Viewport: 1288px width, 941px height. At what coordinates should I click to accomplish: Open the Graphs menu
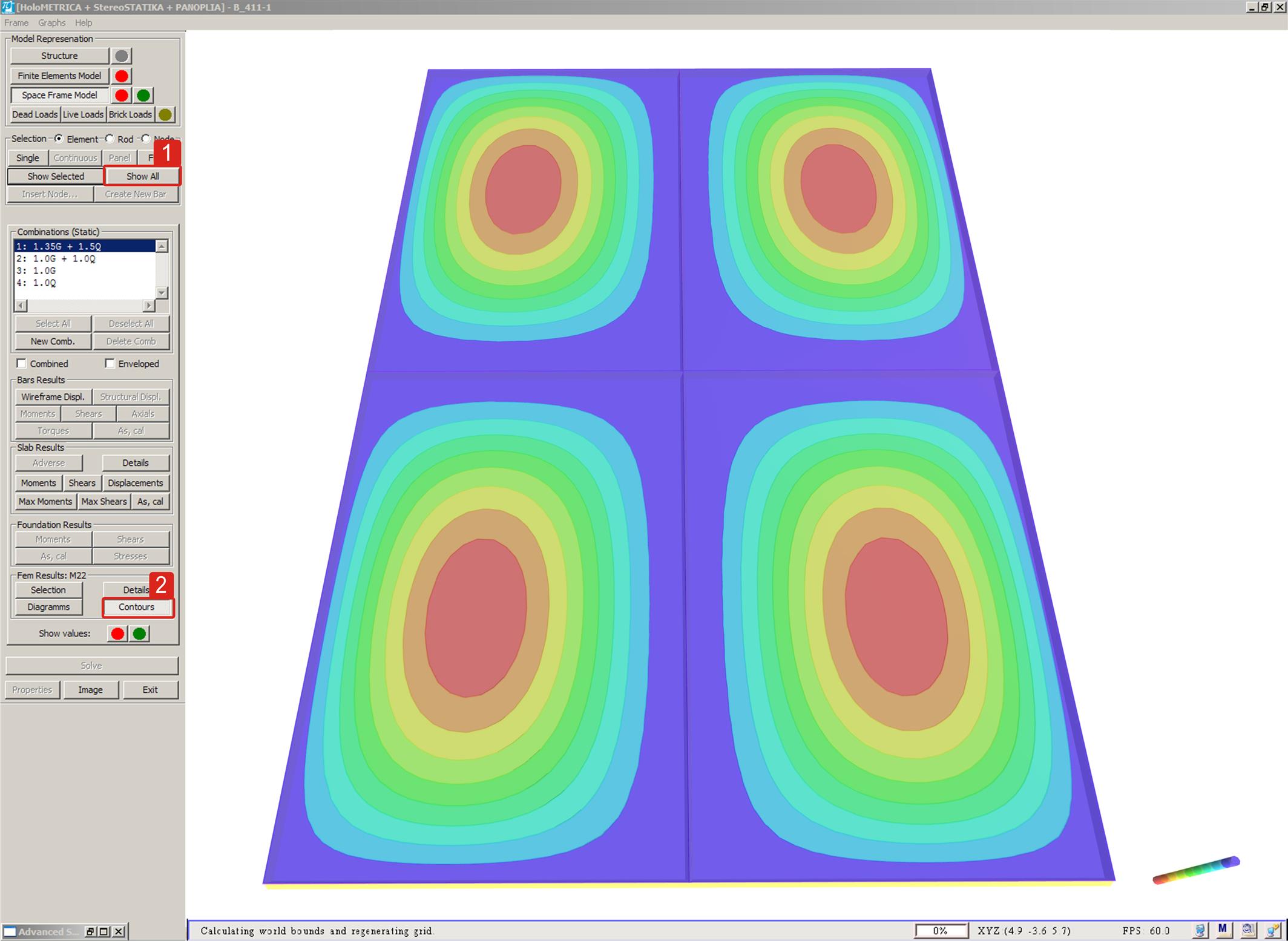tap(51, 23)
